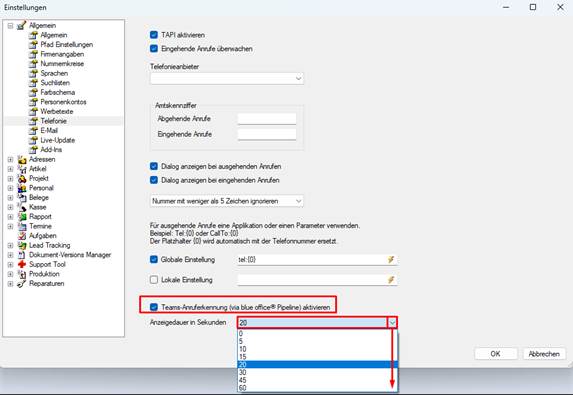Enable Lokale Einstellung checkbox
The image size is (573, 395).
[154, 280]
